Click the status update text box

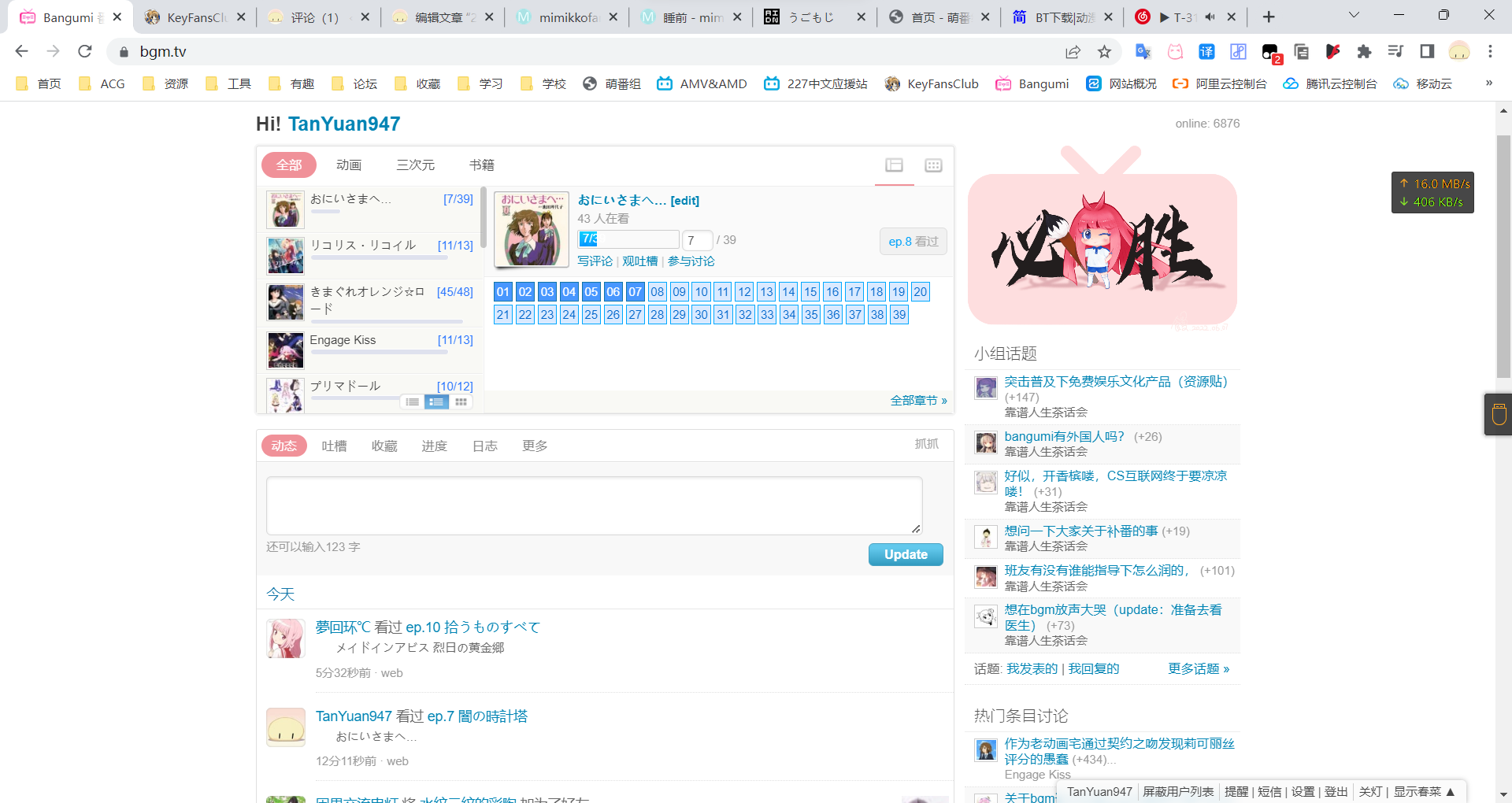point(594,505)
